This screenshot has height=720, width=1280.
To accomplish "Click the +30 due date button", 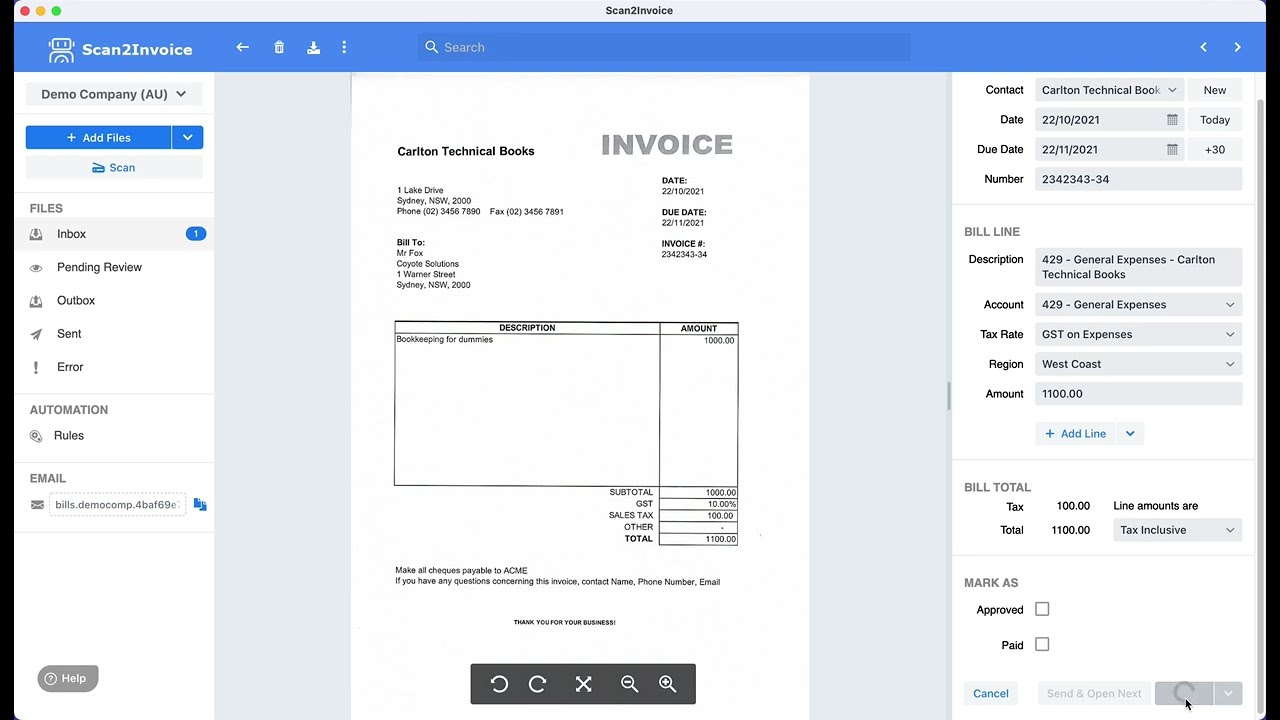I will [1215, 150].
